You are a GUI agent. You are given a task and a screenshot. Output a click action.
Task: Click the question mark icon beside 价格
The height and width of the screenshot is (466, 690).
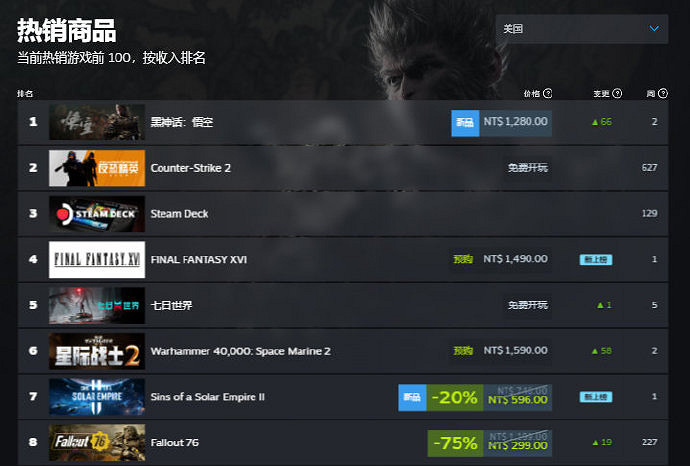click(x=547, y=93)
